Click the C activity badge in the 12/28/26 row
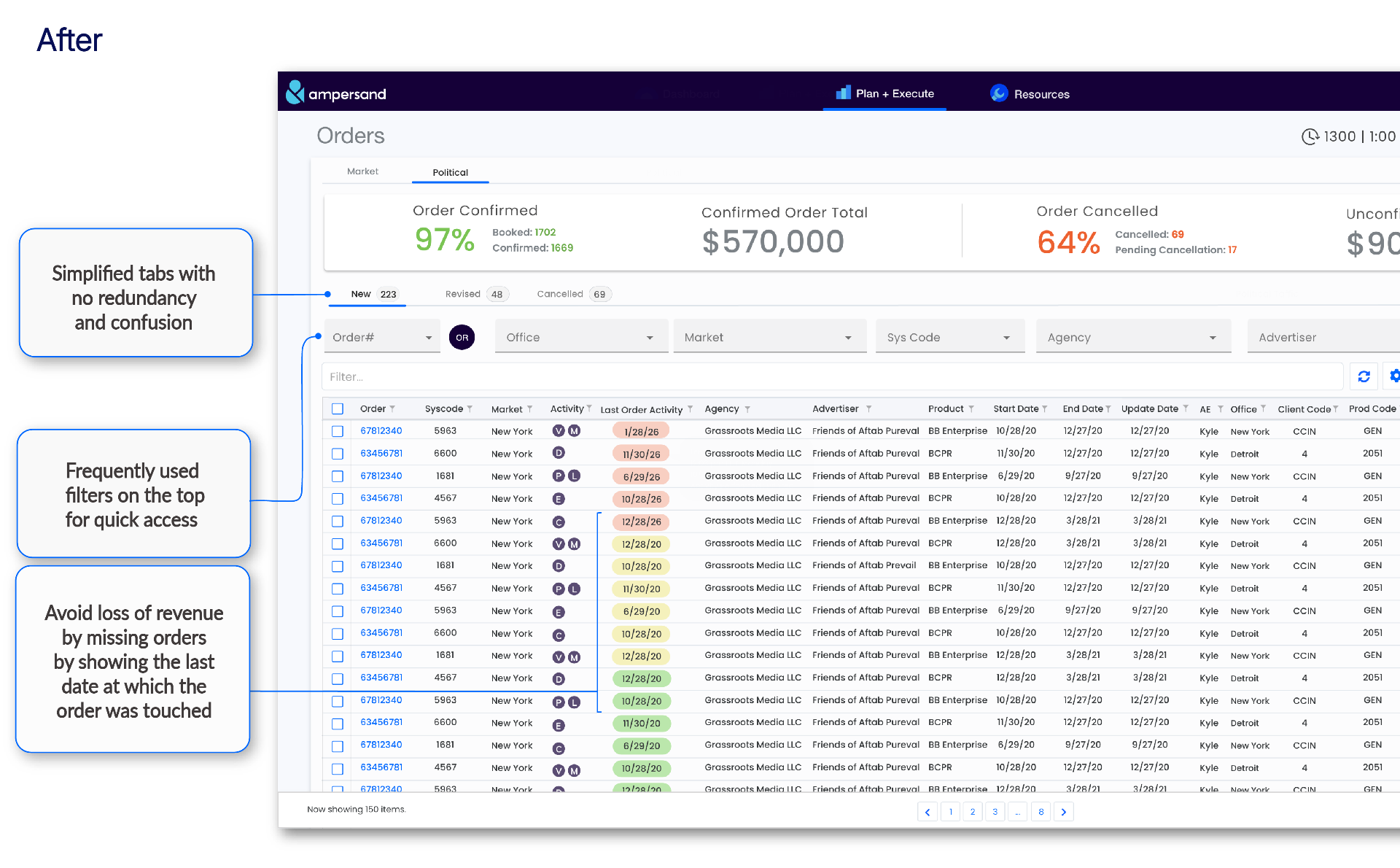1400x868 pixels. click(559, 522)
